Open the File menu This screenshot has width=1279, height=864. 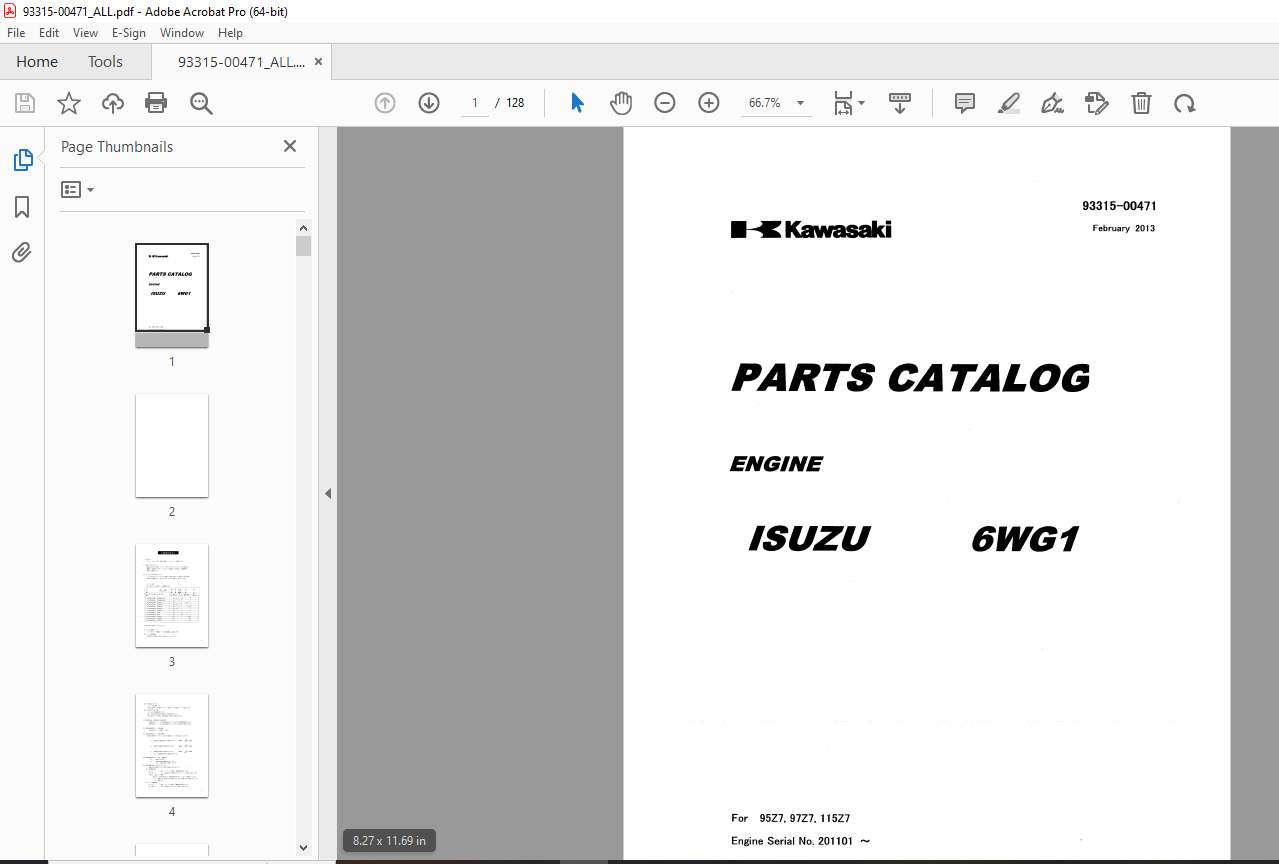coord(16,33)
